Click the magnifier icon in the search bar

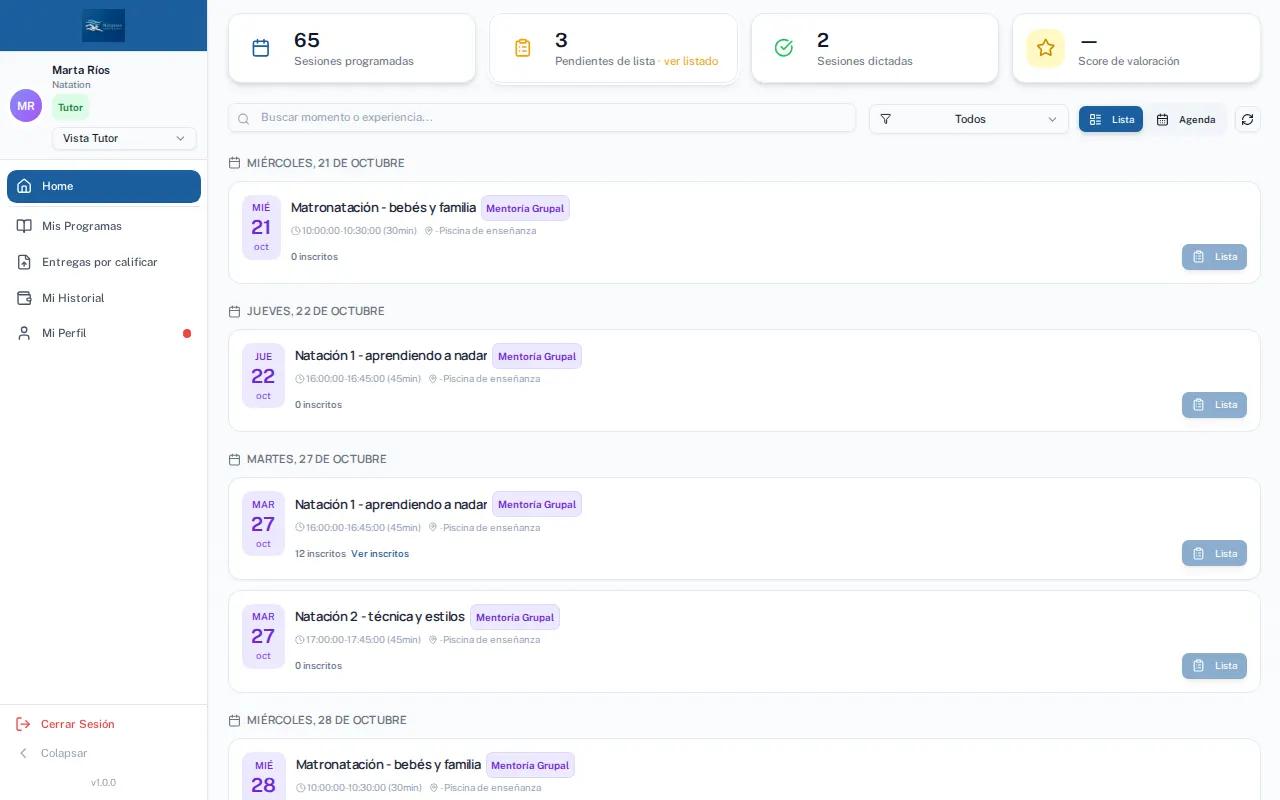coord(244,118)
